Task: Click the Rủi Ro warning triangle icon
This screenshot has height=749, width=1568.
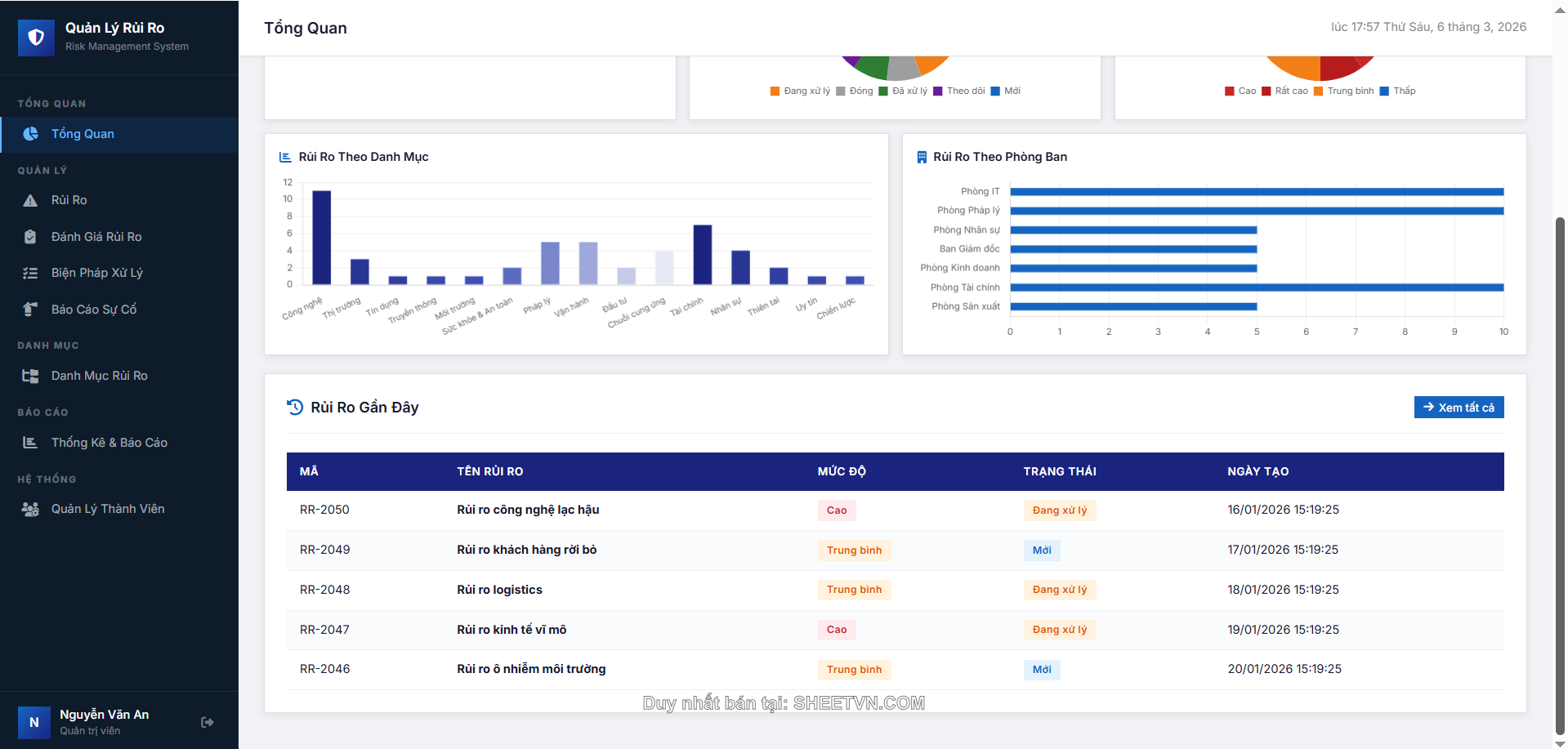Action: [x=30, y=200]
